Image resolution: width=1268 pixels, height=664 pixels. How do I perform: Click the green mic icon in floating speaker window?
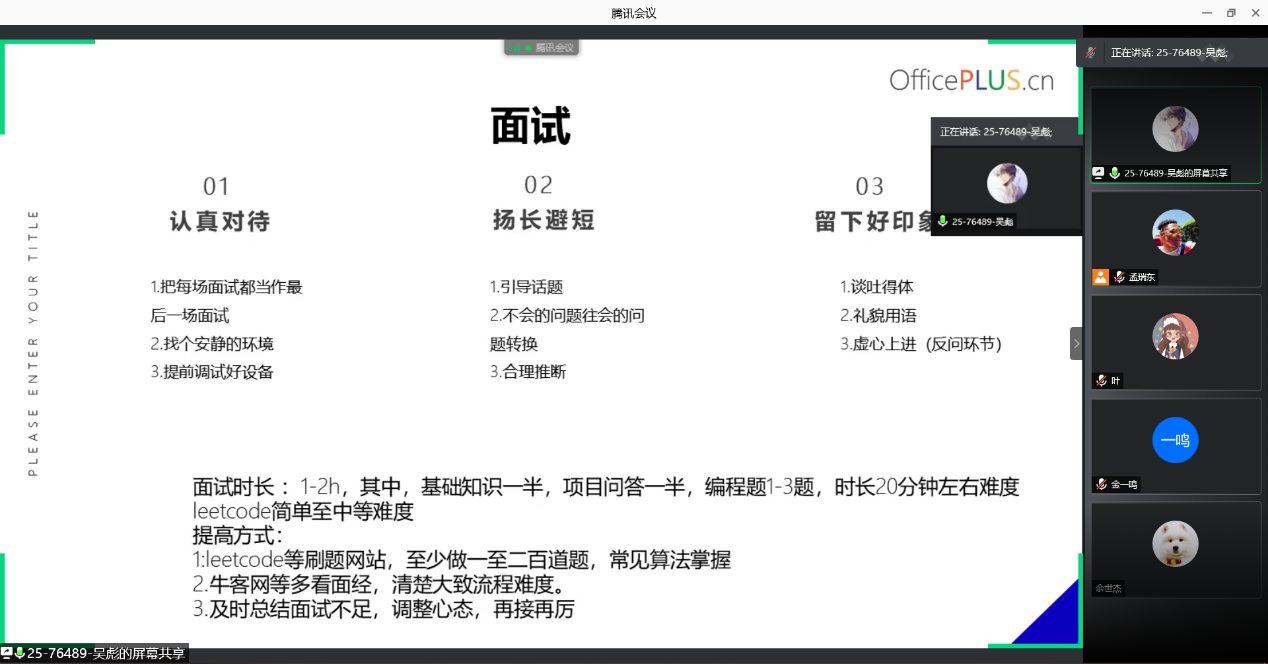pos(942,221)
